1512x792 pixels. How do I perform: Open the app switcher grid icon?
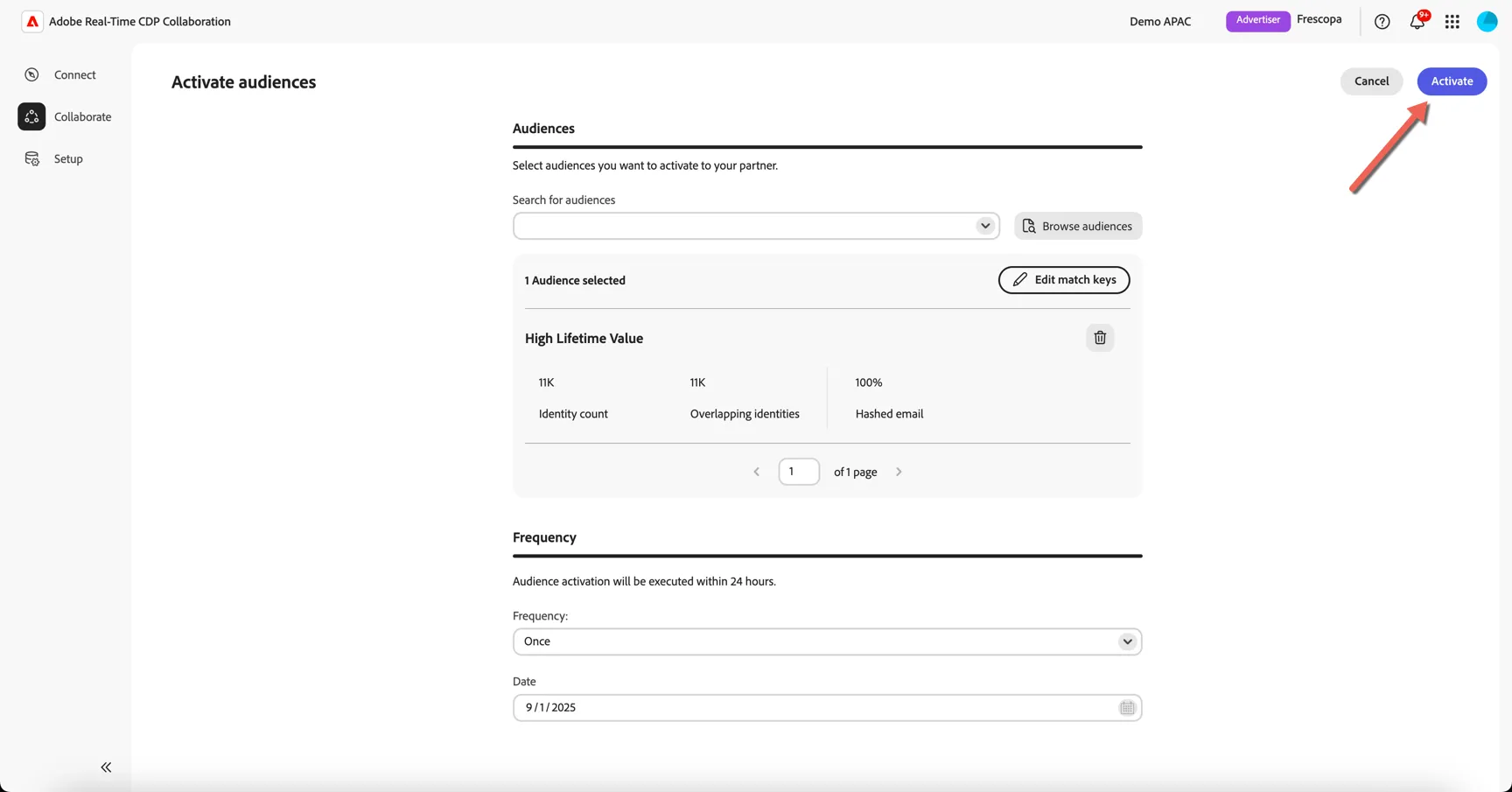tap(1452, 22)
